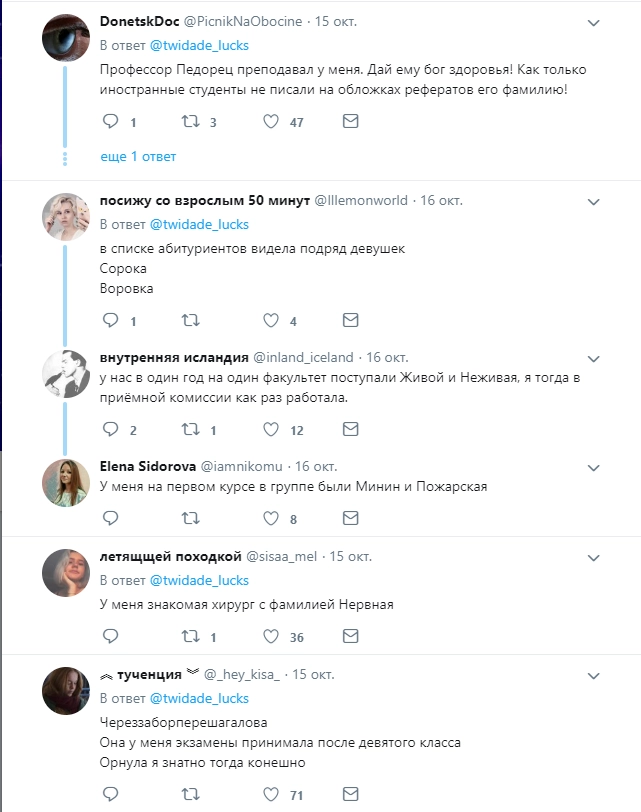
Task: Like Elena Sidorova's Минин и Пожарская tweet
Action: coord(270,519)
